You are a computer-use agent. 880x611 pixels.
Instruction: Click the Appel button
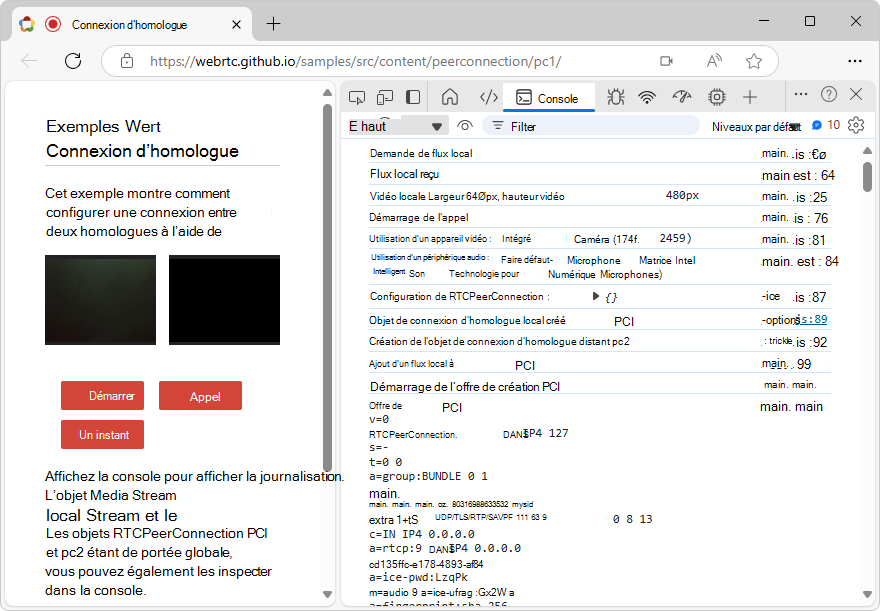coord(200,396)
